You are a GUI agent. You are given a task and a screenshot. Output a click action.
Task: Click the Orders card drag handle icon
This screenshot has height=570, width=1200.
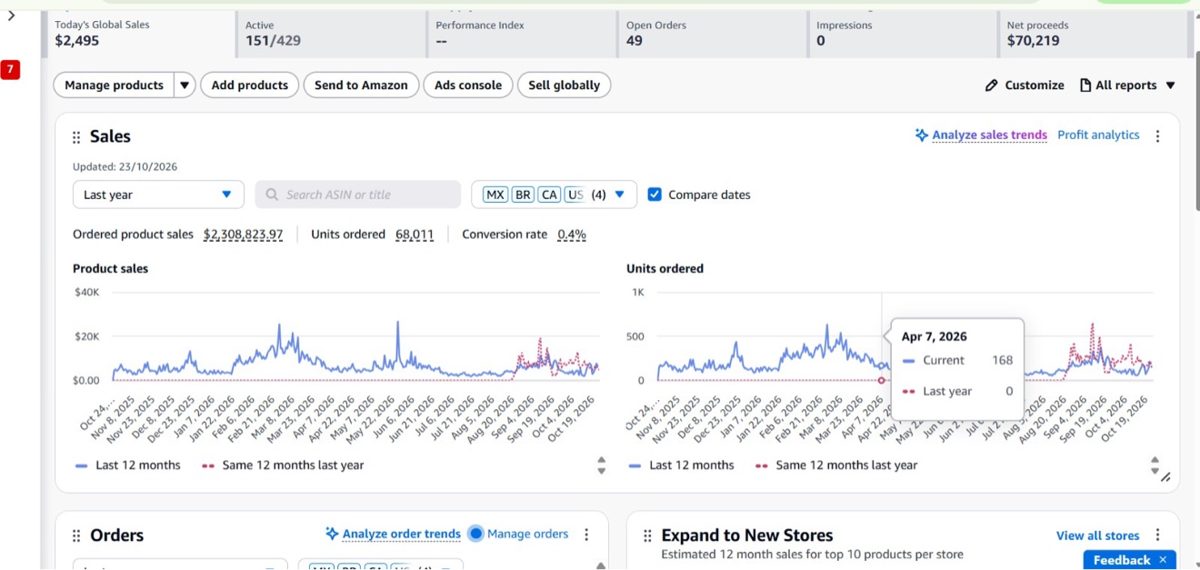coord(77,536)
